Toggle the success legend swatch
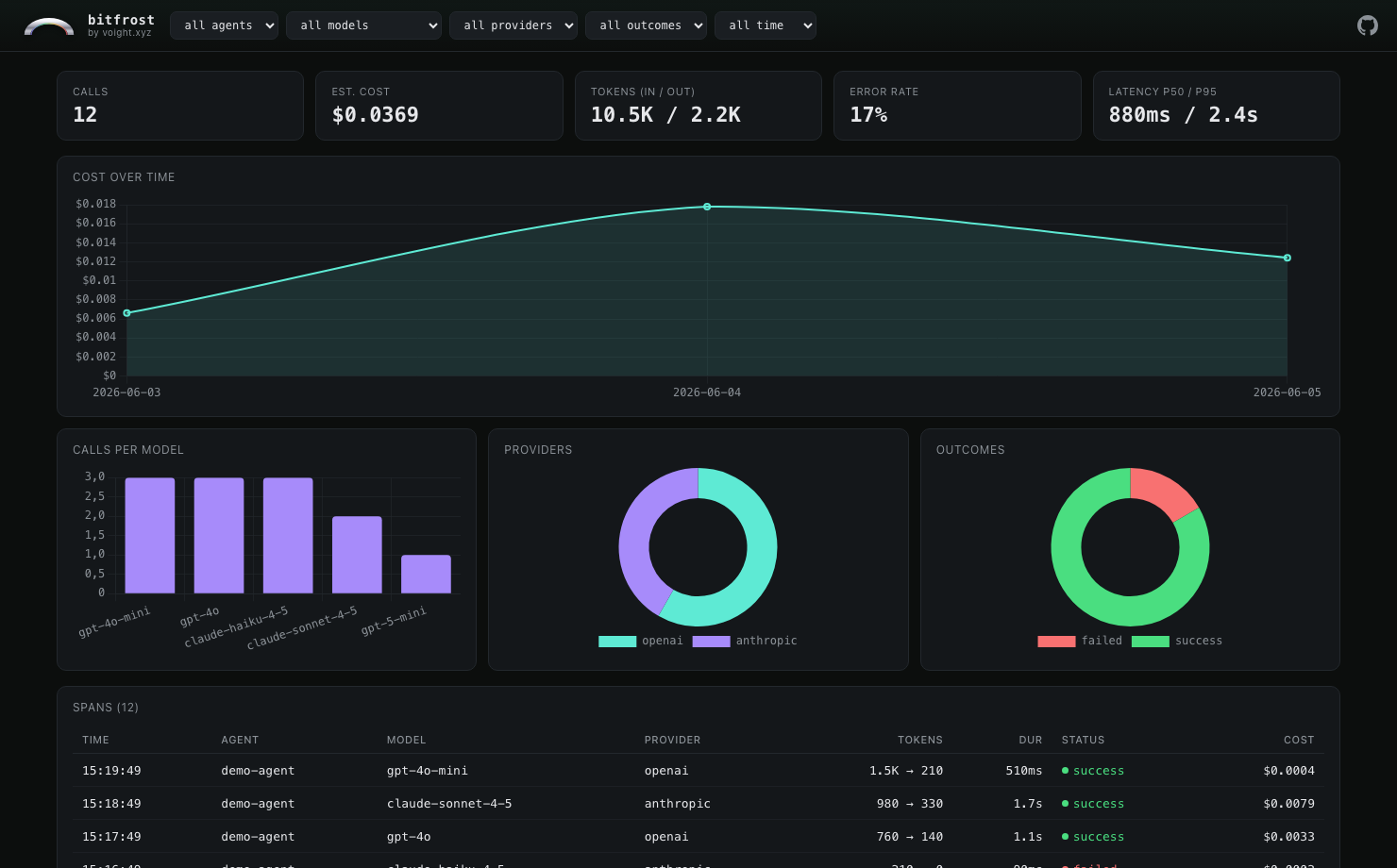Viewport: 1397px width, 868px height. pyautogui.click(x=1150, y=642)
